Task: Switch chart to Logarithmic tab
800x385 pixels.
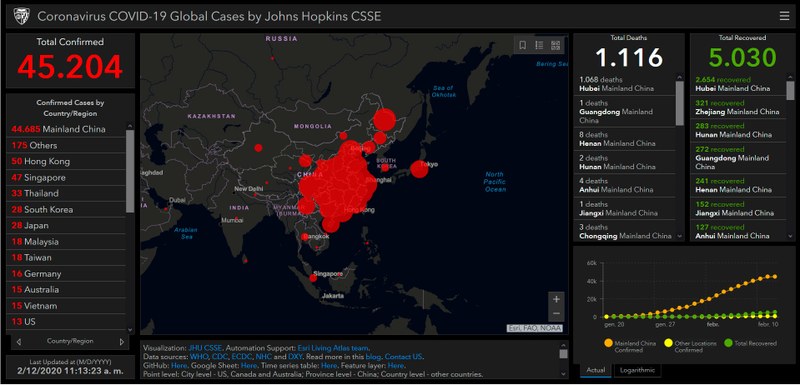Action: tap(637, 370)
